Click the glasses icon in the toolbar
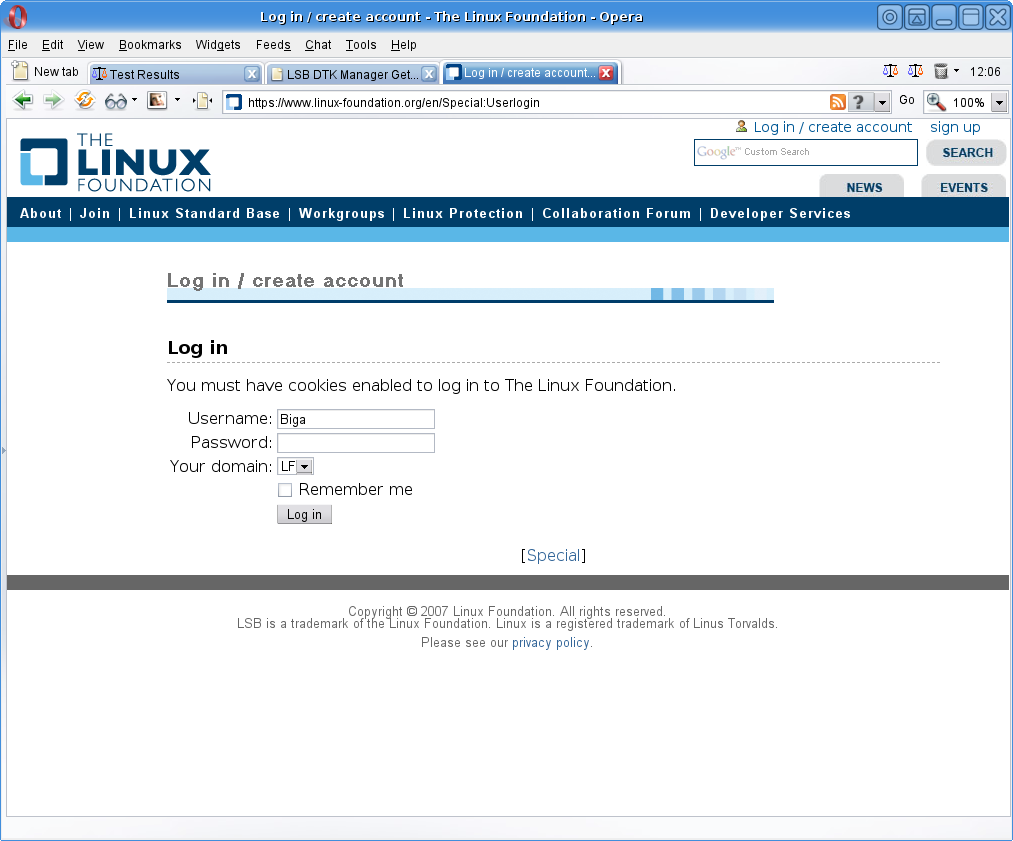1013x841 pixels. coord(116,101)
